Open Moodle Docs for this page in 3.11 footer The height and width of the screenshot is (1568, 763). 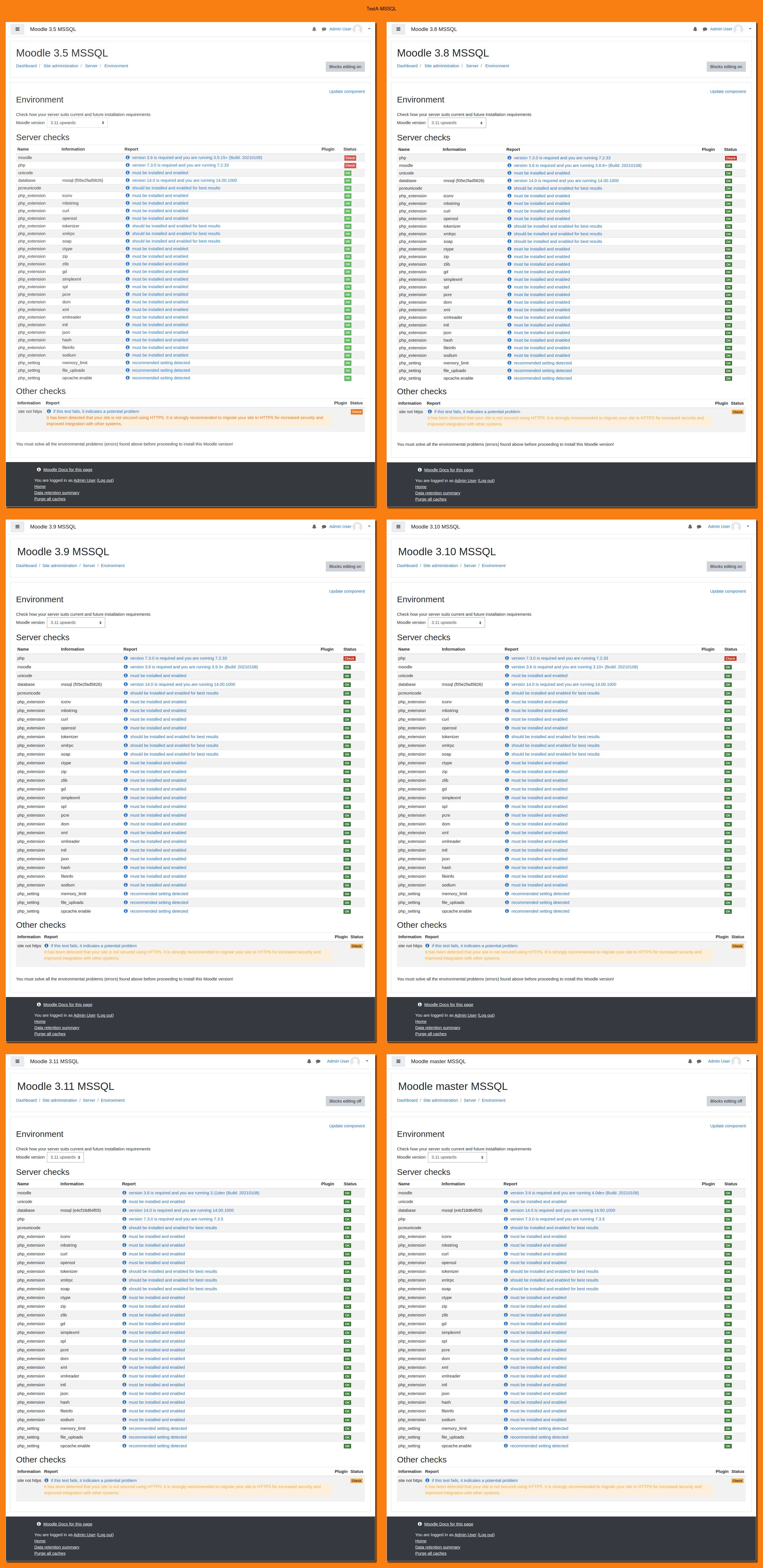[68, 1524]
